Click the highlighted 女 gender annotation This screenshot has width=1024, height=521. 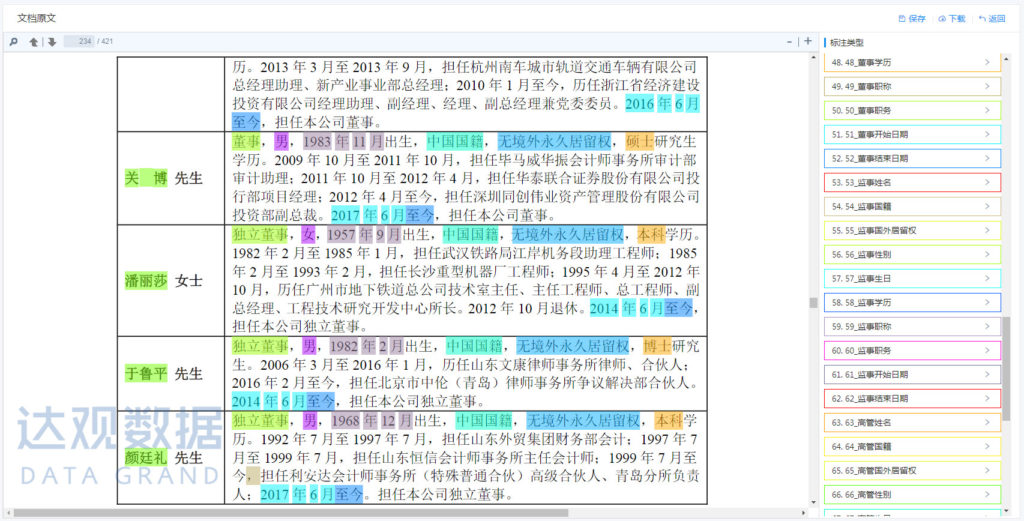click(308, 234)
